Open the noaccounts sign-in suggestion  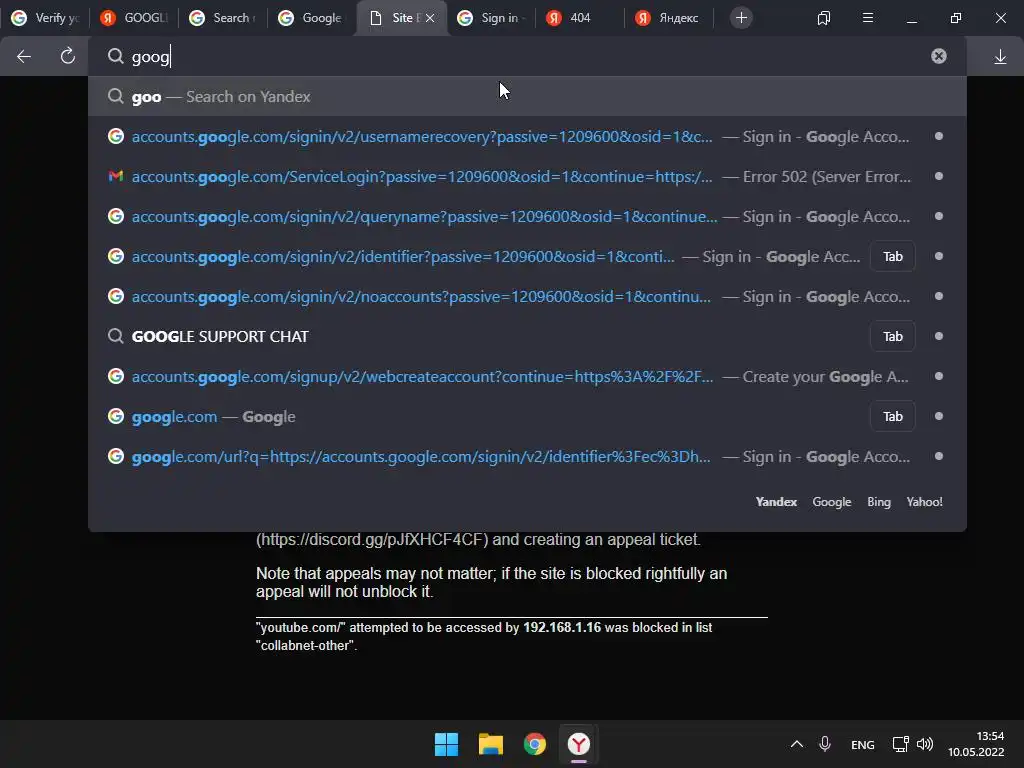tap(527, 296)
